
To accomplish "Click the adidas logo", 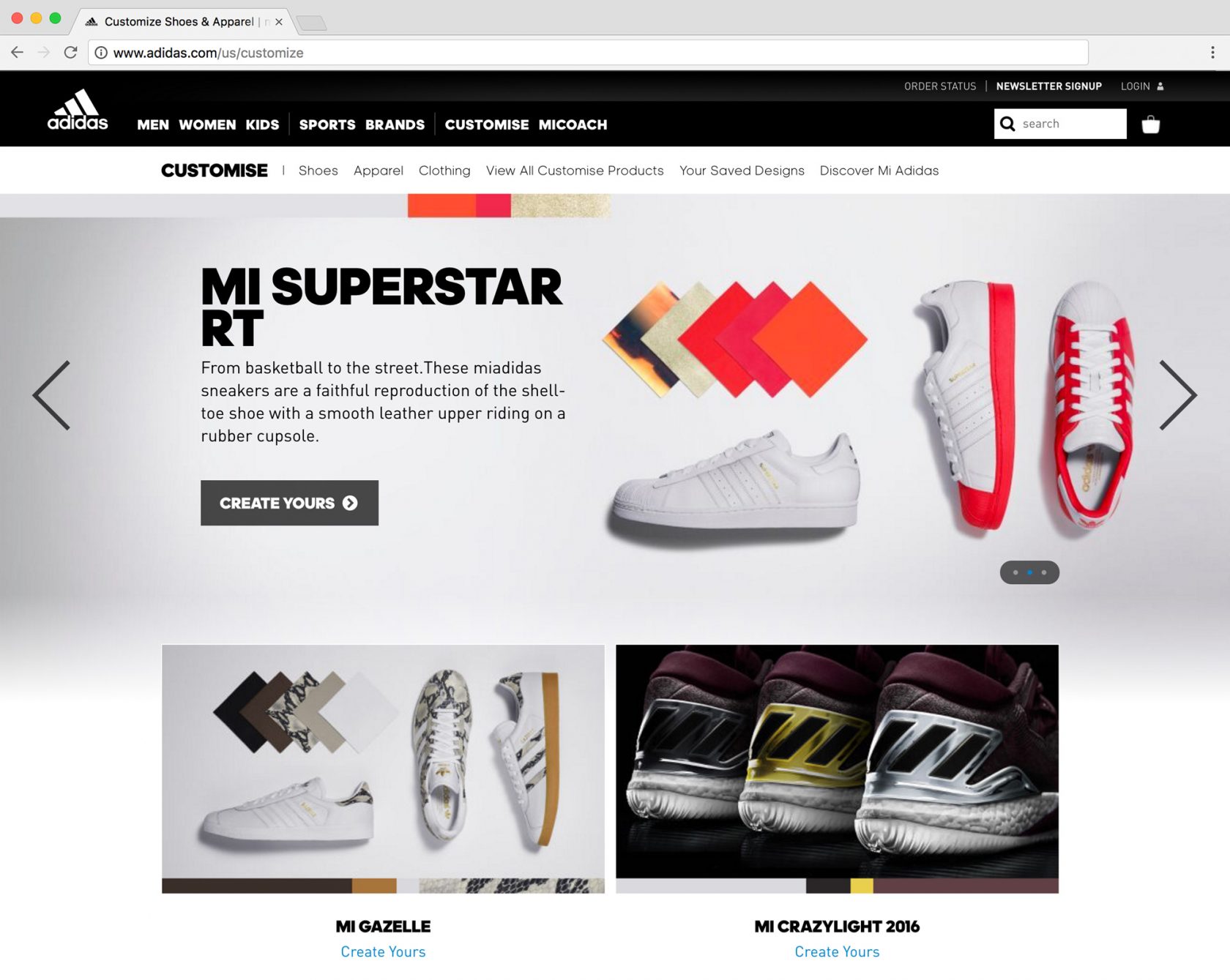I will click(x=78, y=110).
